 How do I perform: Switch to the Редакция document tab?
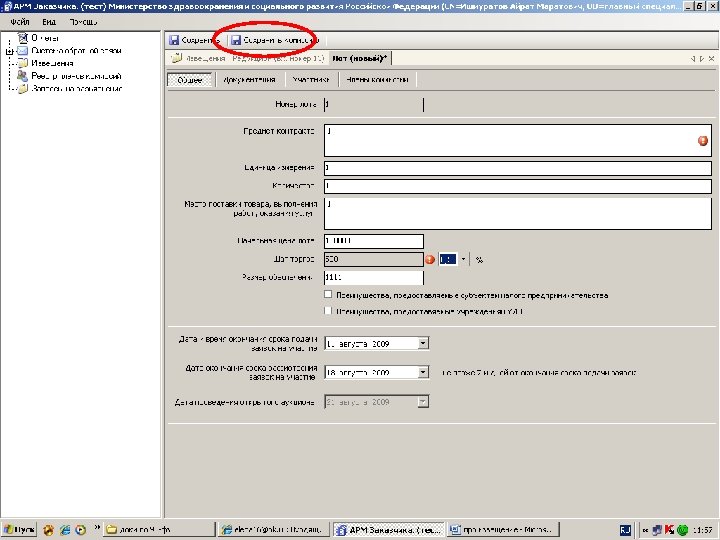278,58
